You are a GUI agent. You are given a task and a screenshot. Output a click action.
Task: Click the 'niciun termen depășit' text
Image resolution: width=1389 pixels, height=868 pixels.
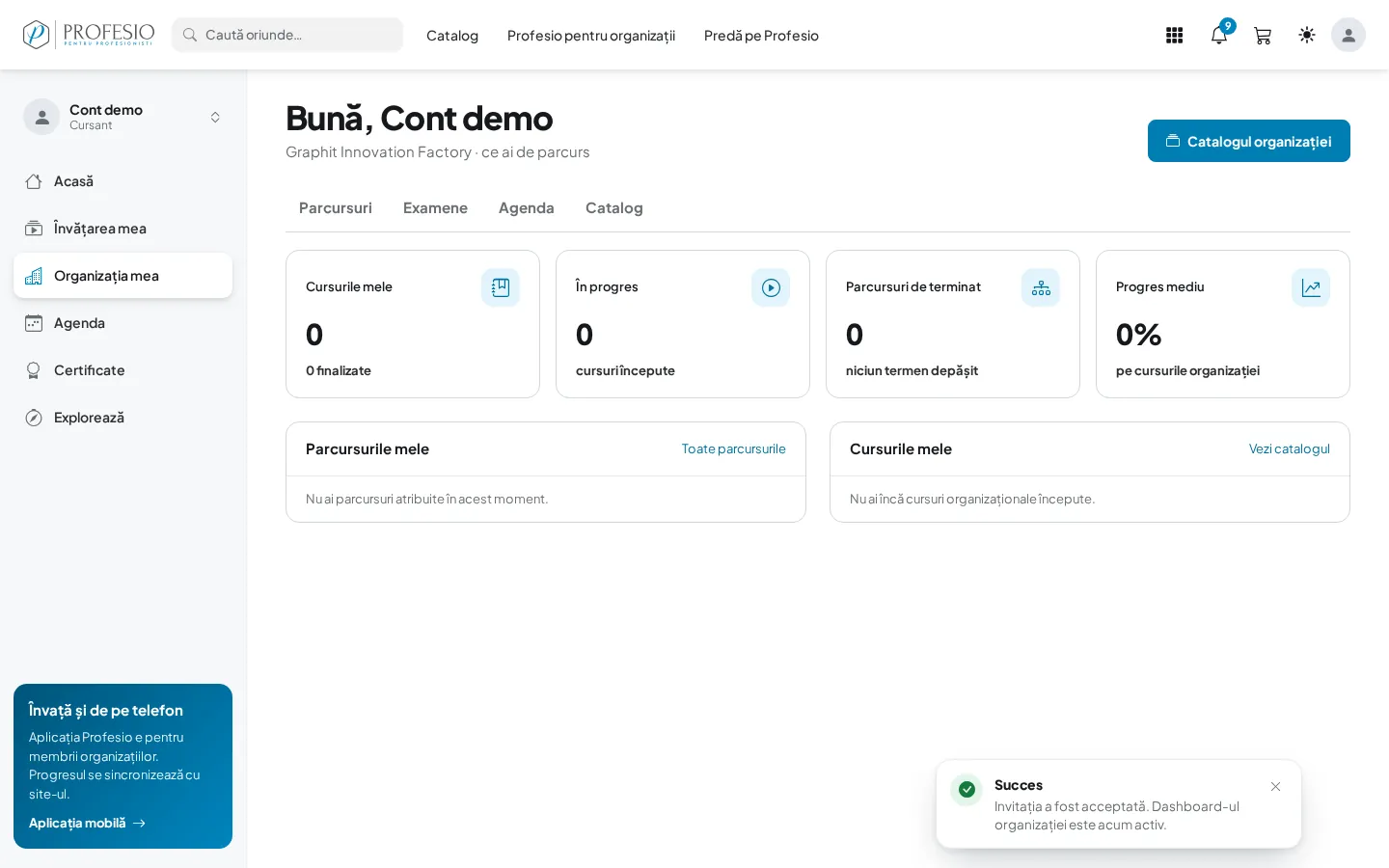click(912, 370)
